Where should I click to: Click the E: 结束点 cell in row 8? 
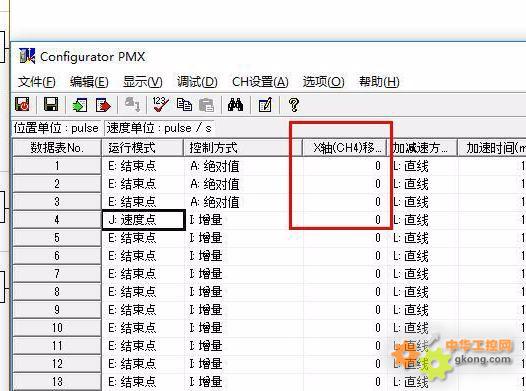[143, 292]
